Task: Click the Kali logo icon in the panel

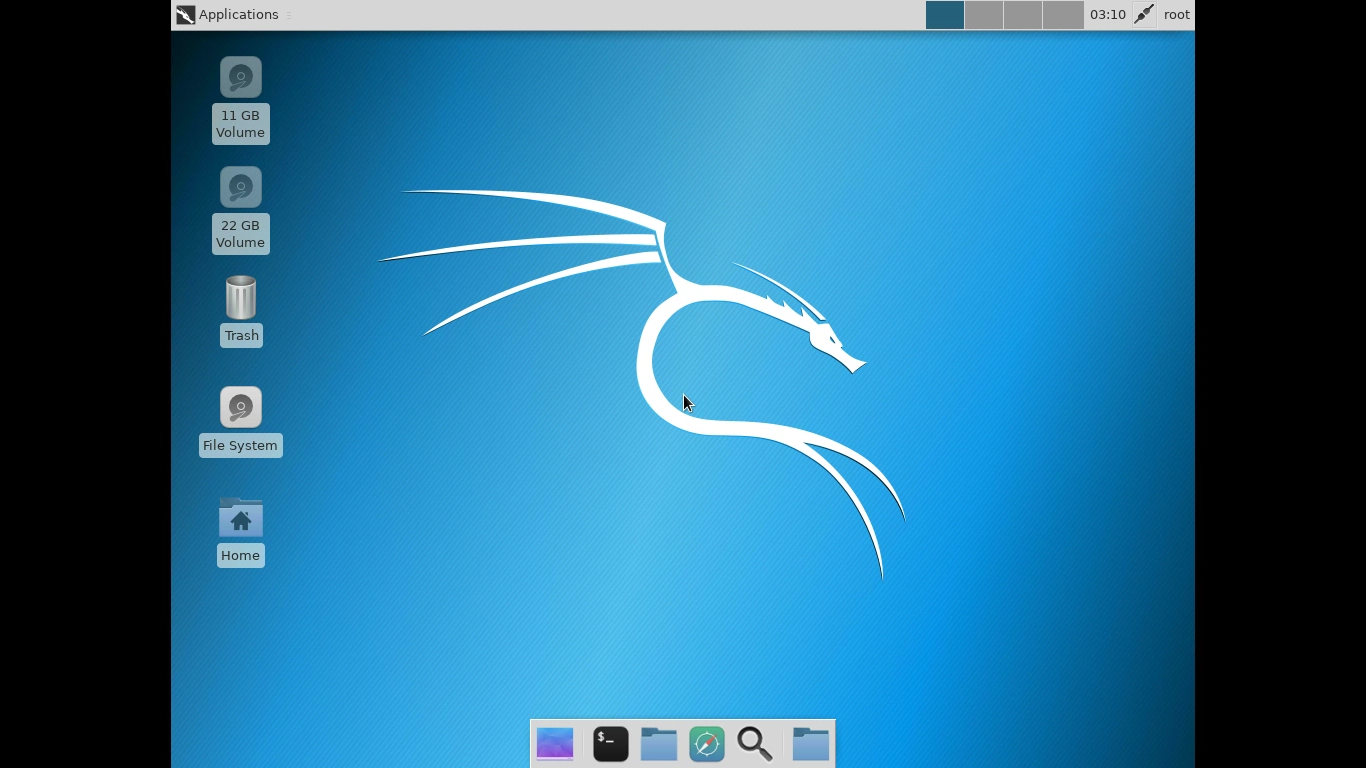Action: 185,15
